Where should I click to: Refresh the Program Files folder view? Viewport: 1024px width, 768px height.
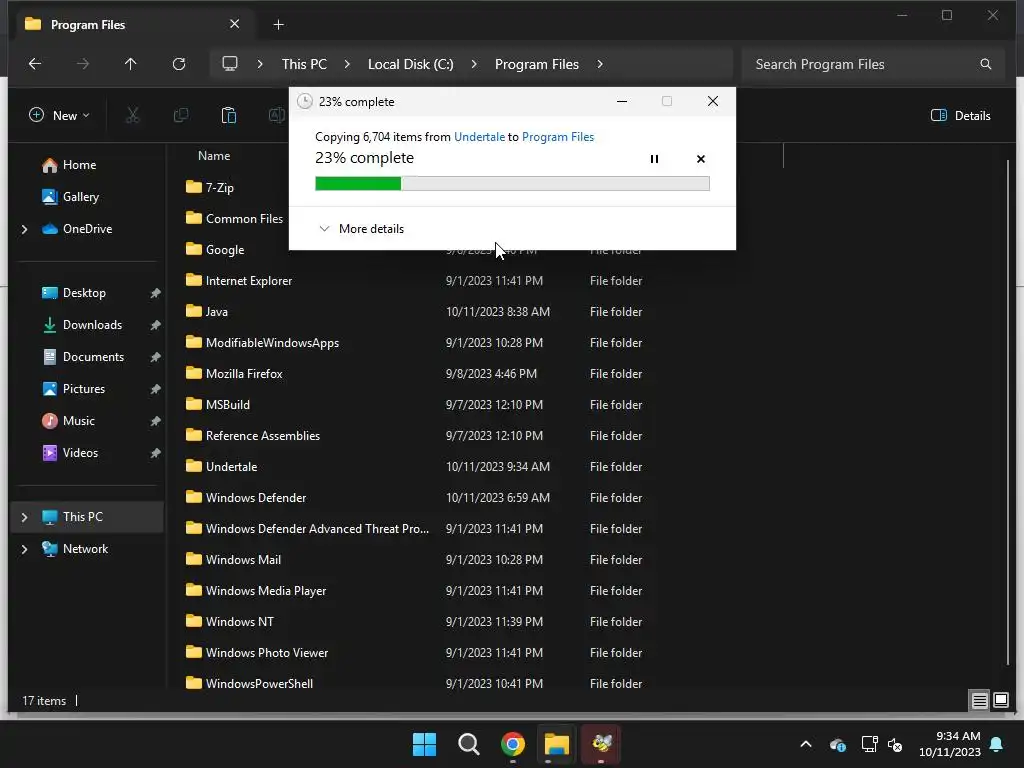179,64
